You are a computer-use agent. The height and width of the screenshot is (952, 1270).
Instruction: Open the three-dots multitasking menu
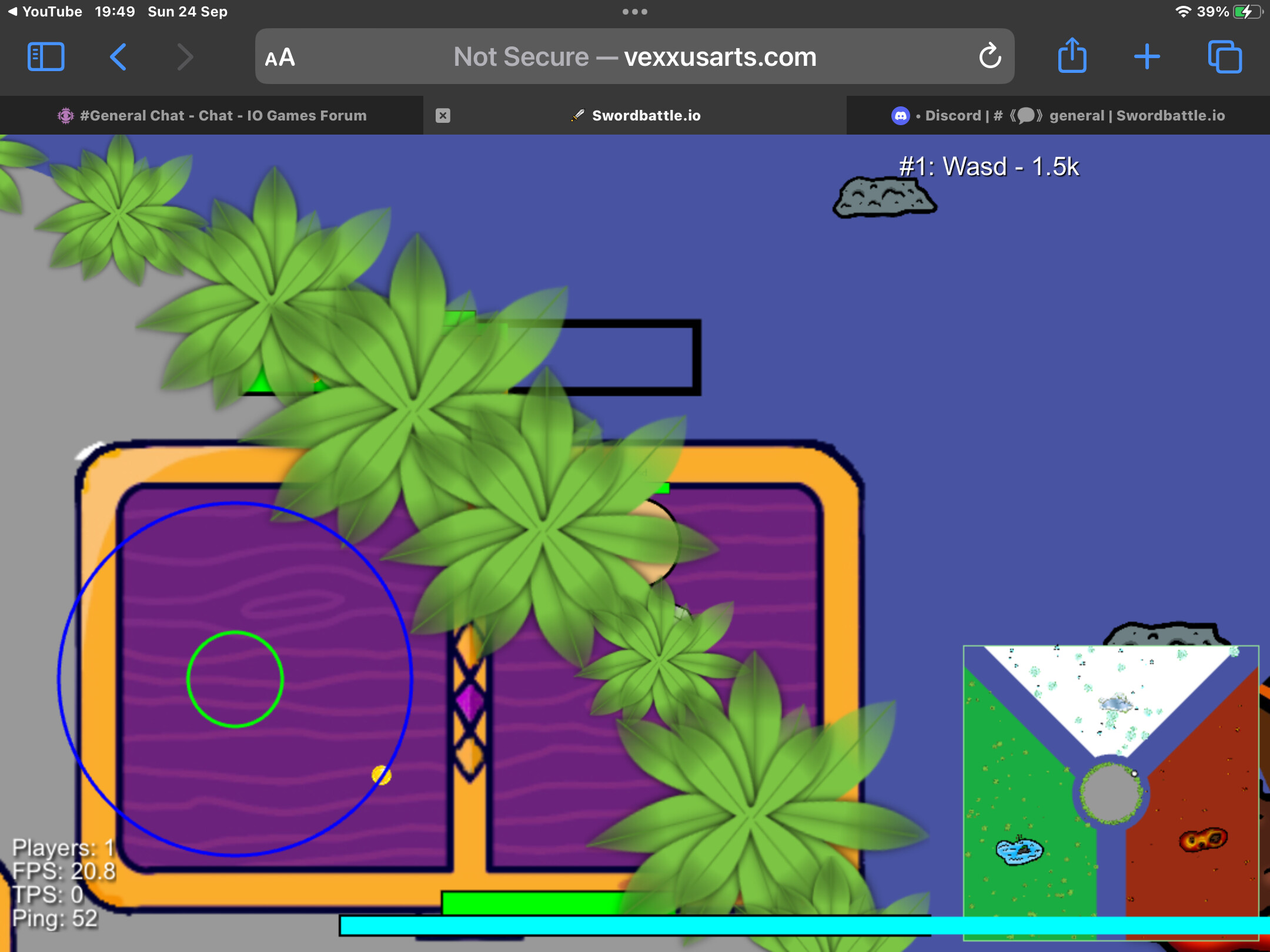pos(635,12)
